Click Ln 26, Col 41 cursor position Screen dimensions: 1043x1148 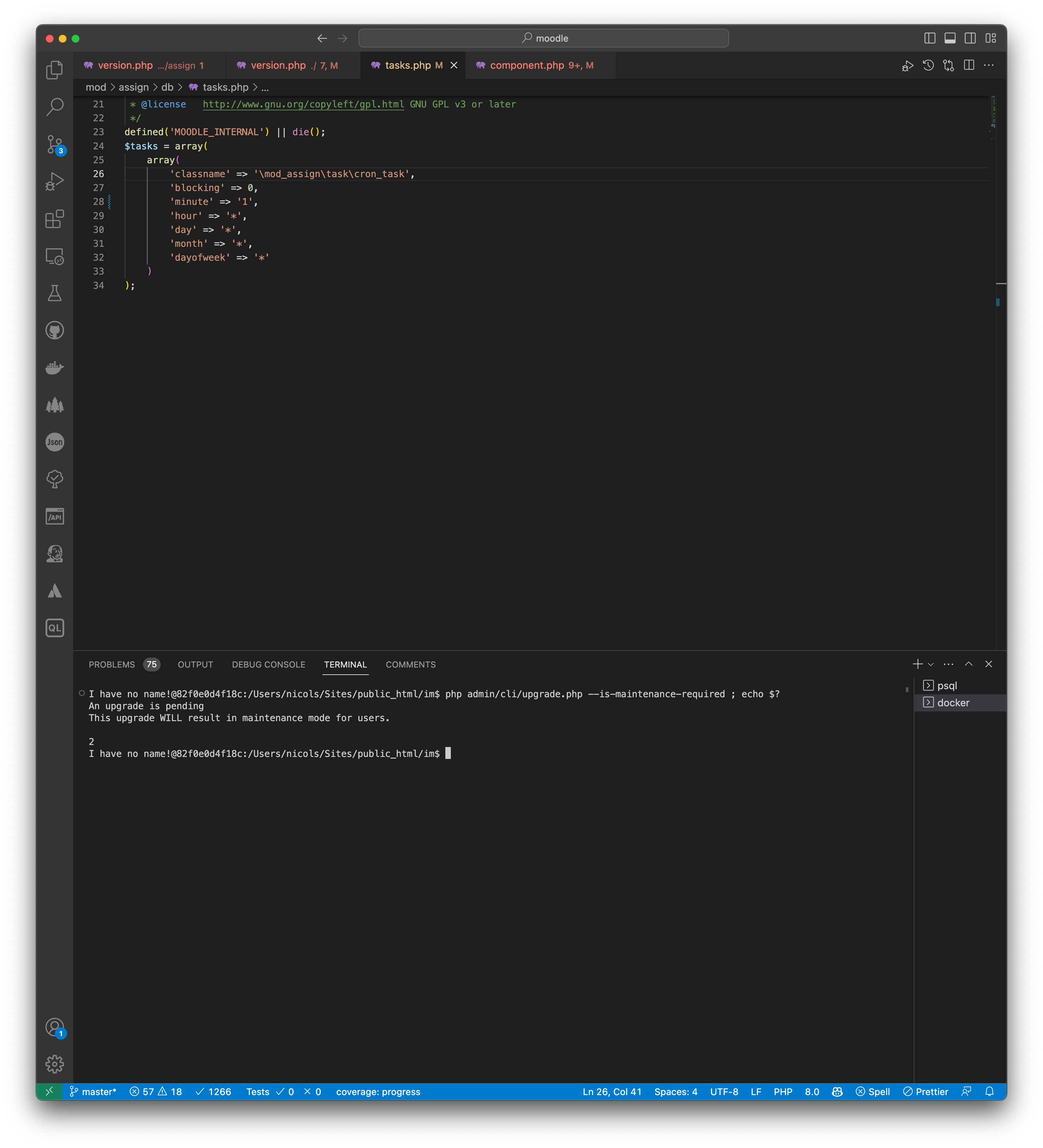tap(612, 1091)
